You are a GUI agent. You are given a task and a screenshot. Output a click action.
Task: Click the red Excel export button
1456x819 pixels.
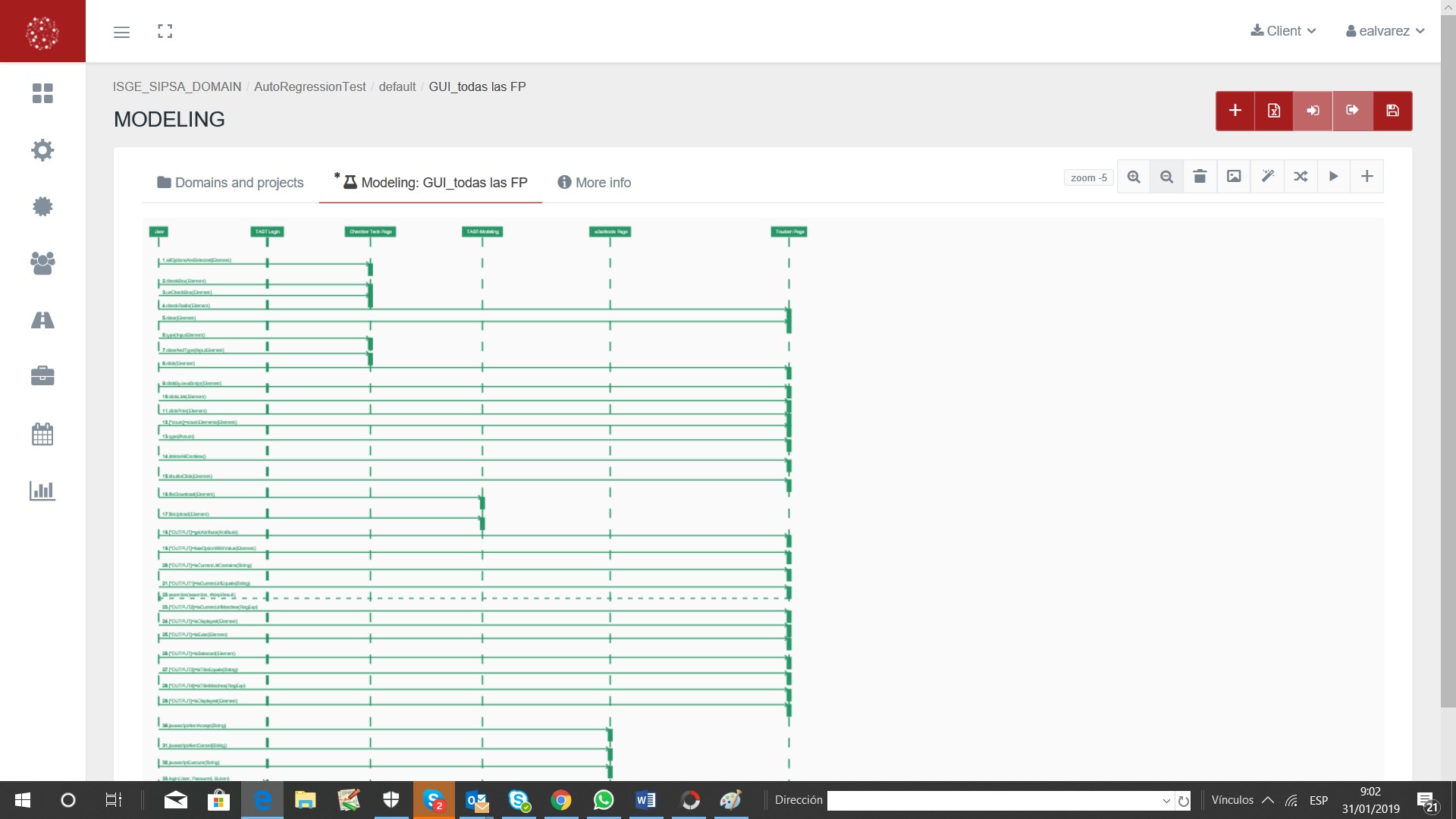click(1274, 111)
